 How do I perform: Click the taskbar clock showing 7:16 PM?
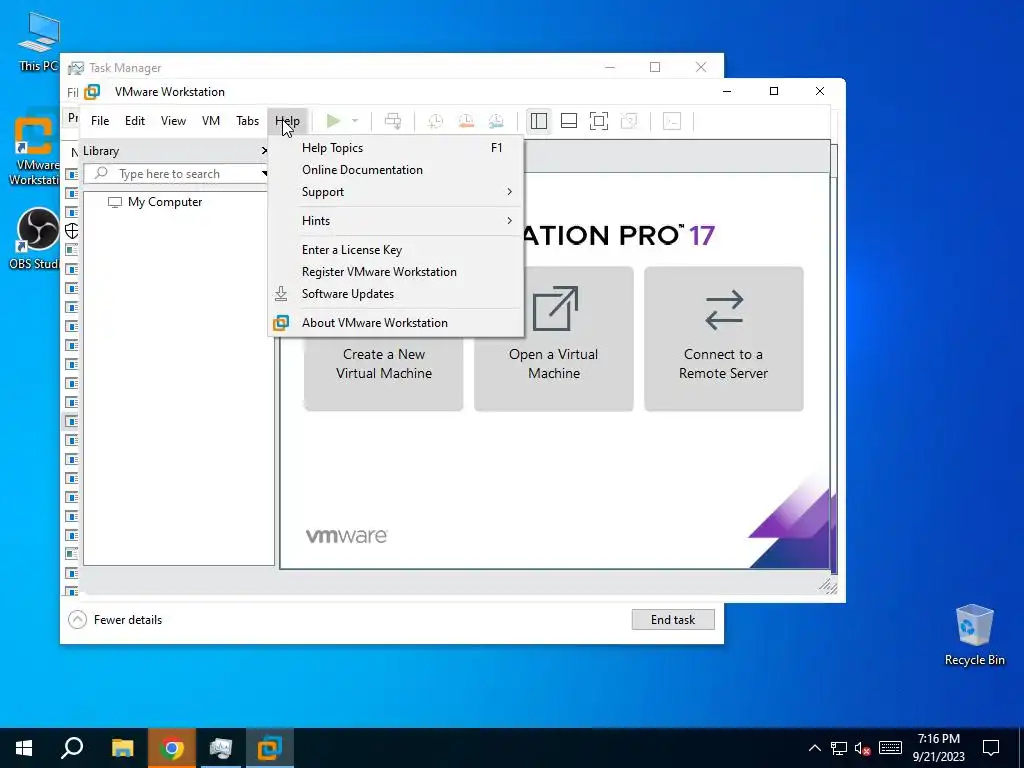coord(938,748)
